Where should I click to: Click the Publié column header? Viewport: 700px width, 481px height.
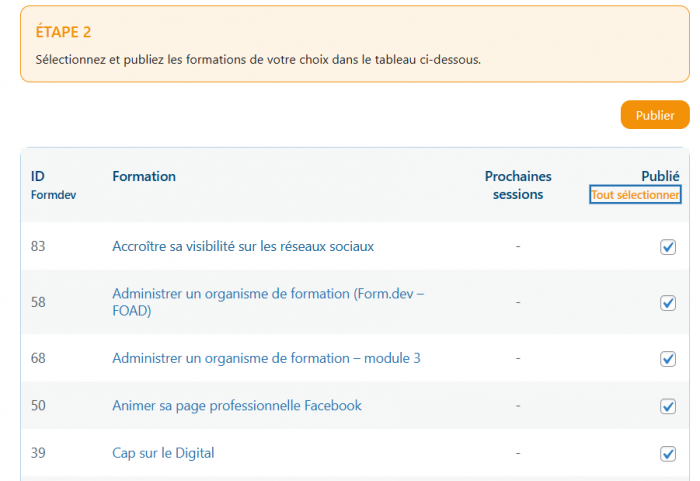[660, 176]
